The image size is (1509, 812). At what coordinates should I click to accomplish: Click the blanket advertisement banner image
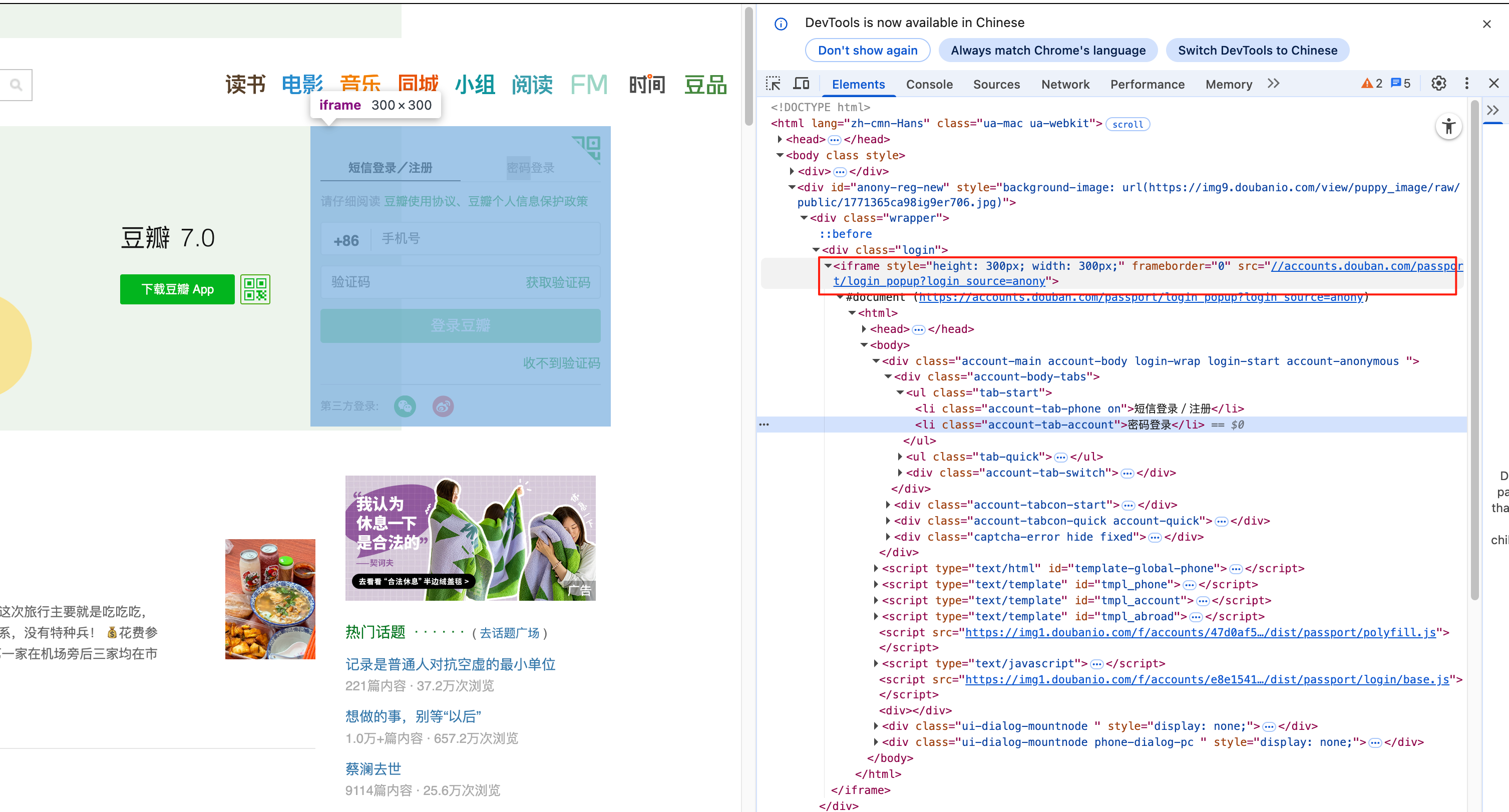pos(471,538)
